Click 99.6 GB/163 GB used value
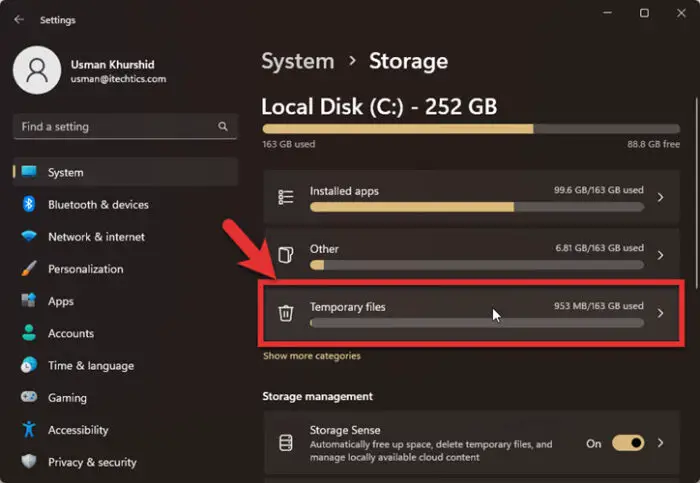The width and height of the screenshot is (700, 483). point(599,190)
